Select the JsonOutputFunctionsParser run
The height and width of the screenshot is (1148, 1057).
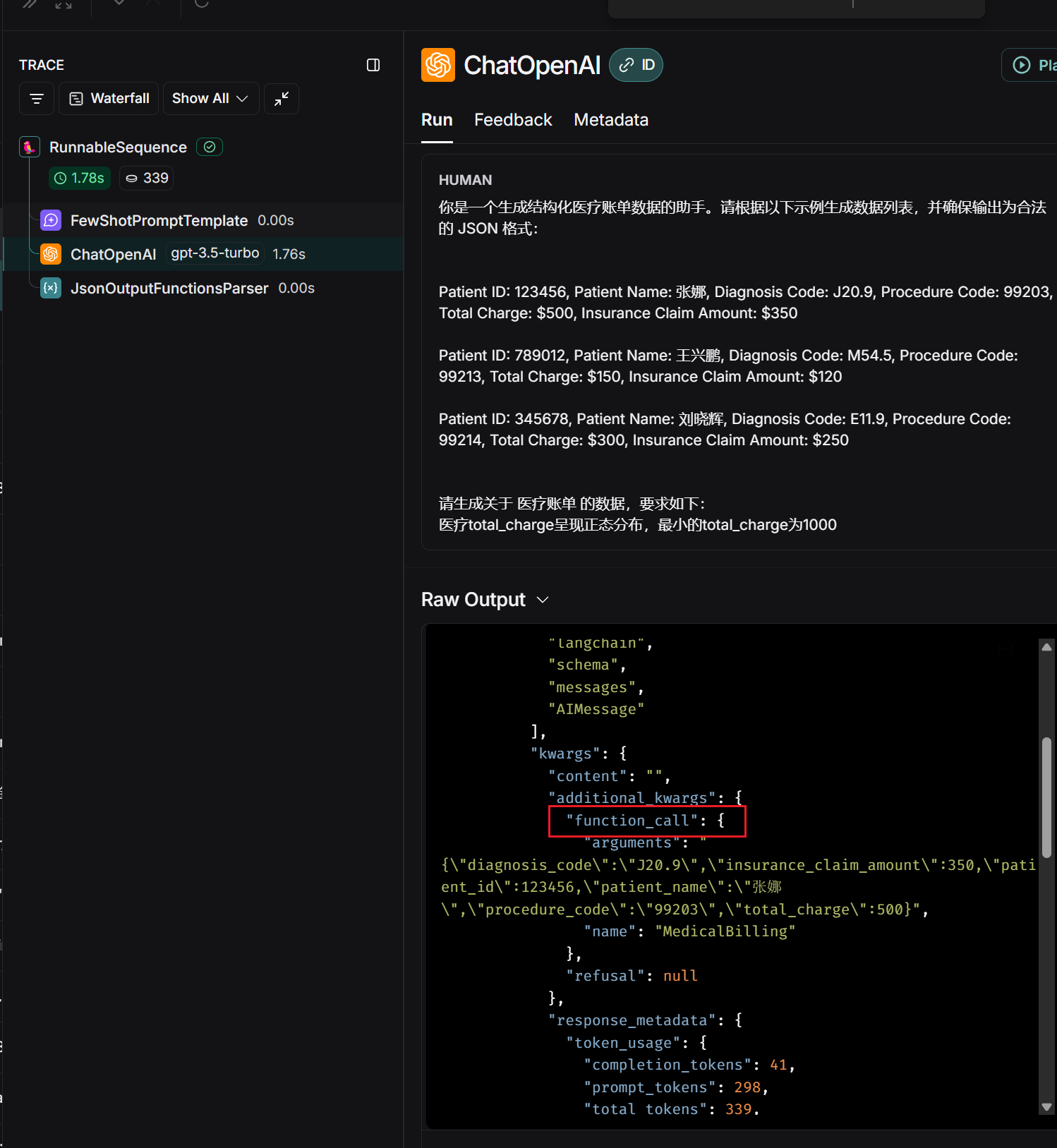coord(202,288)
